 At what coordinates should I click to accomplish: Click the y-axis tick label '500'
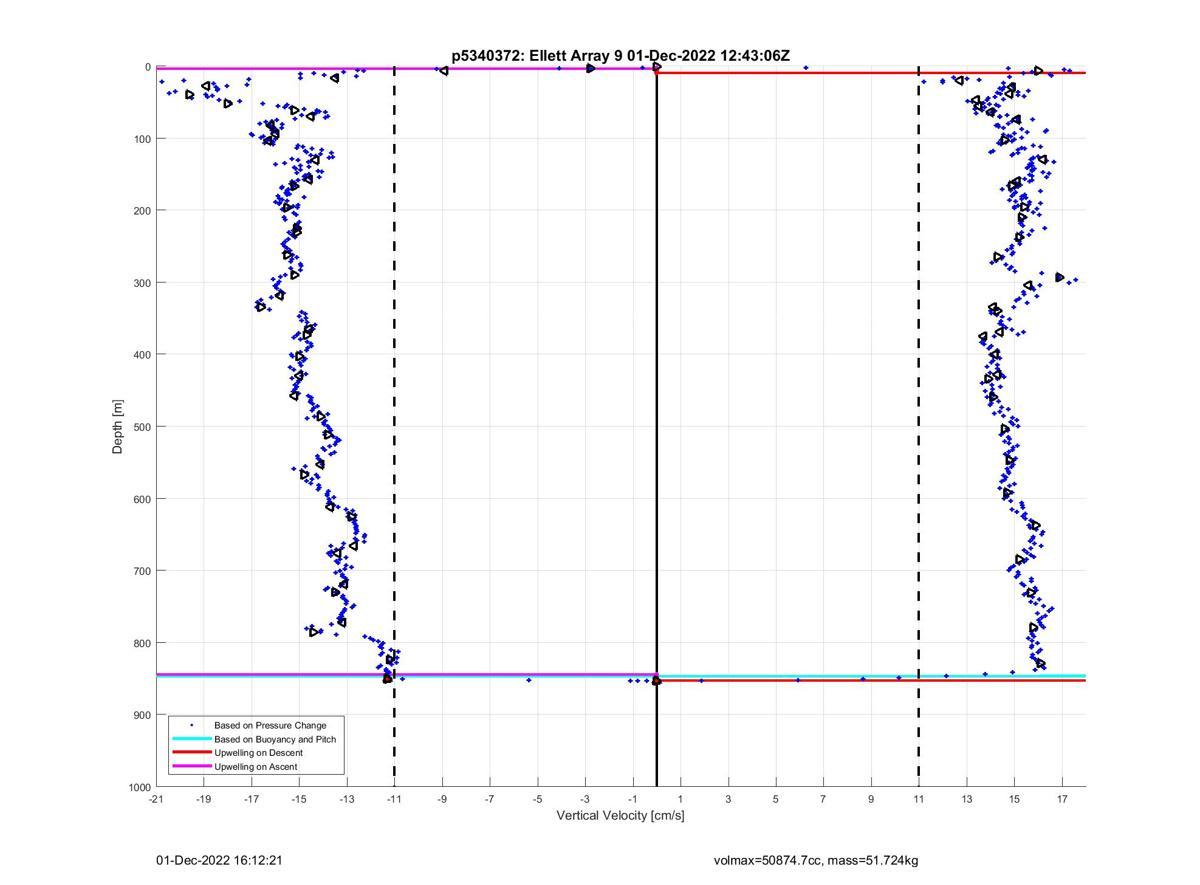click(142, 427)
